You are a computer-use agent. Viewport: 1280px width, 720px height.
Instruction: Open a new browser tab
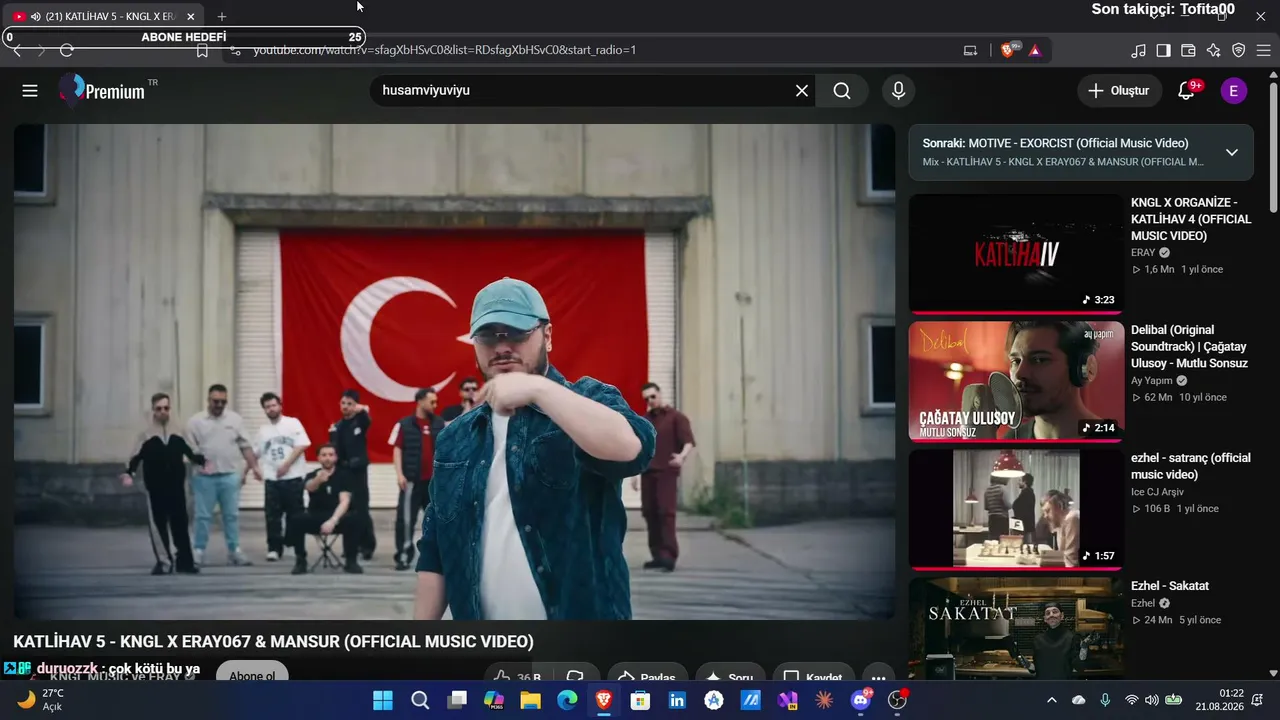(222, 16)
